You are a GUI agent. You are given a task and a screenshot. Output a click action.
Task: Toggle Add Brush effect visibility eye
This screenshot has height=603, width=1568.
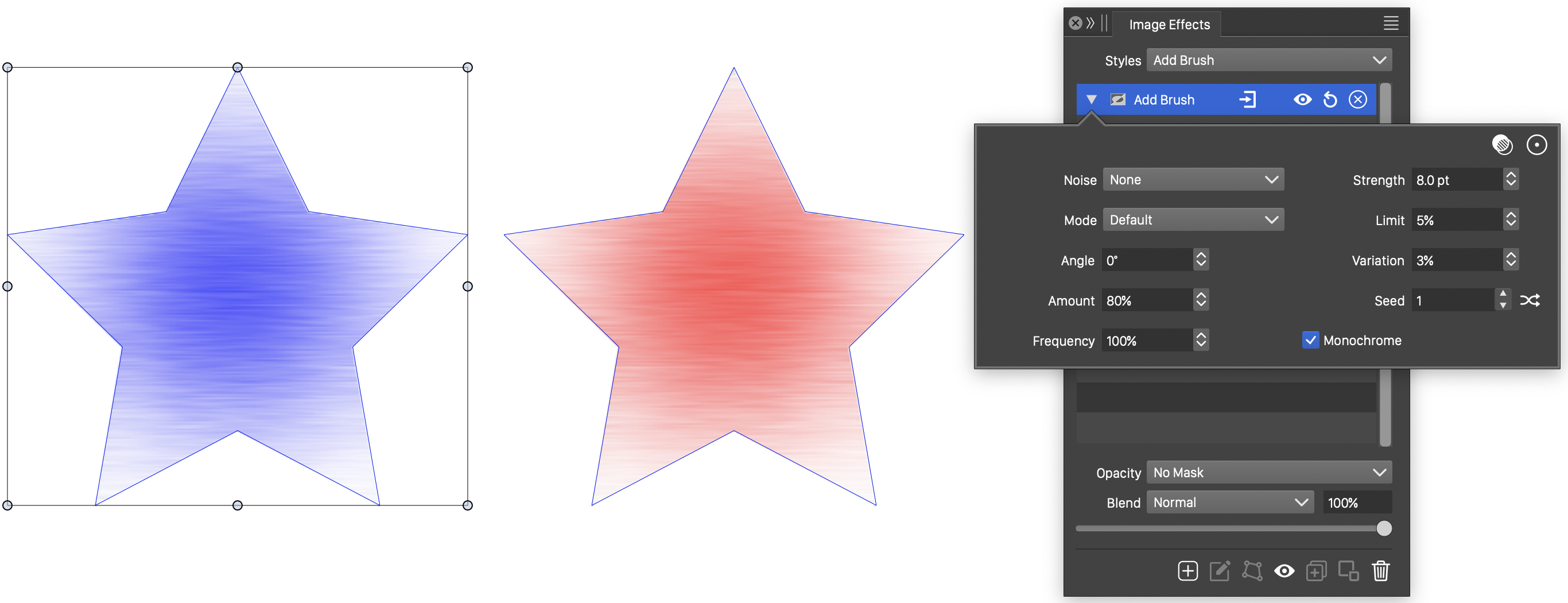1302,100
